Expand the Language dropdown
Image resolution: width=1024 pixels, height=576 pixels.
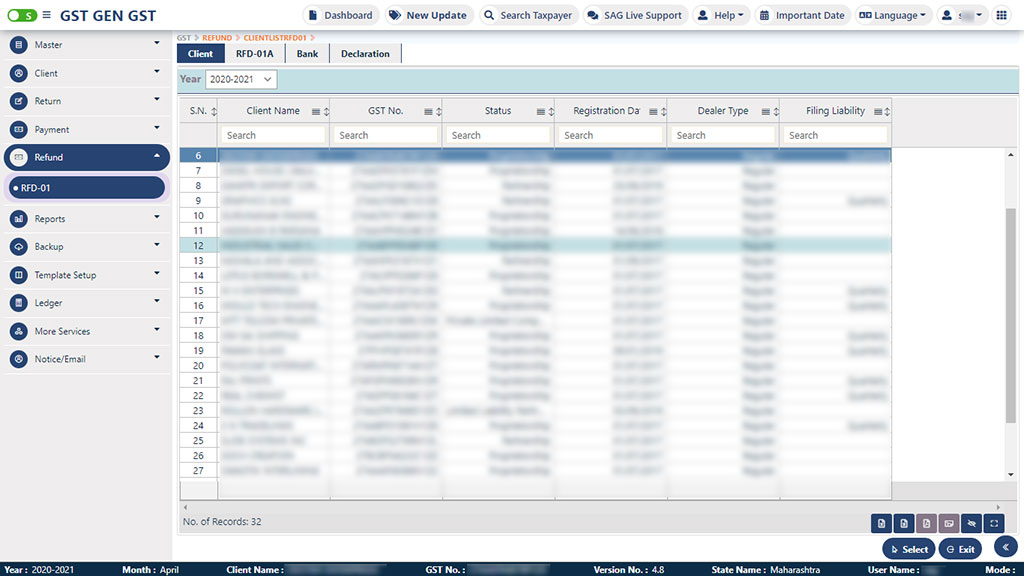(893, 16)
